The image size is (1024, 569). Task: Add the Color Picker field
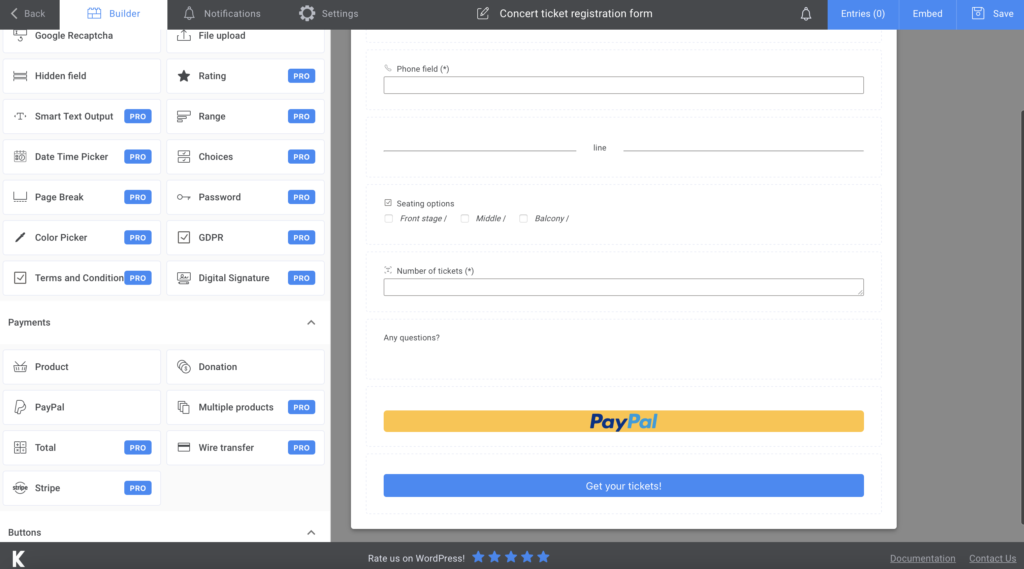pyautogui.click(x=82, y=238)
